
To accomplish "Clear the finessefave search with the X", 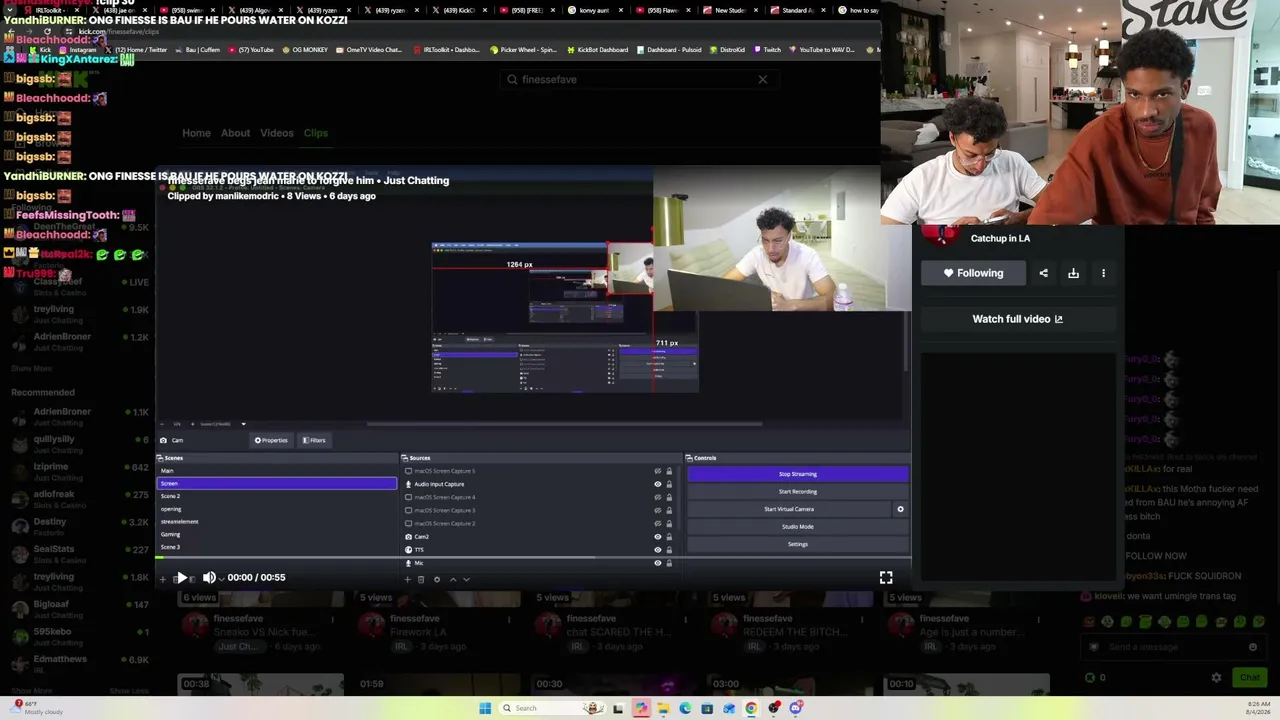I will pyautogui.click(x=762, y=79).
